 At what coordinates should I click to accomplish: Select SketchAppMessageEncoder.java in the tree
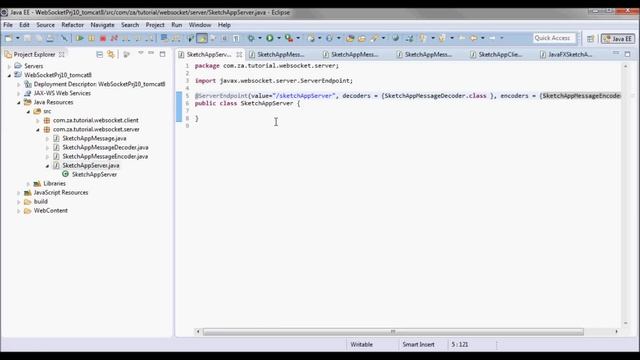(x=105, y=156)
